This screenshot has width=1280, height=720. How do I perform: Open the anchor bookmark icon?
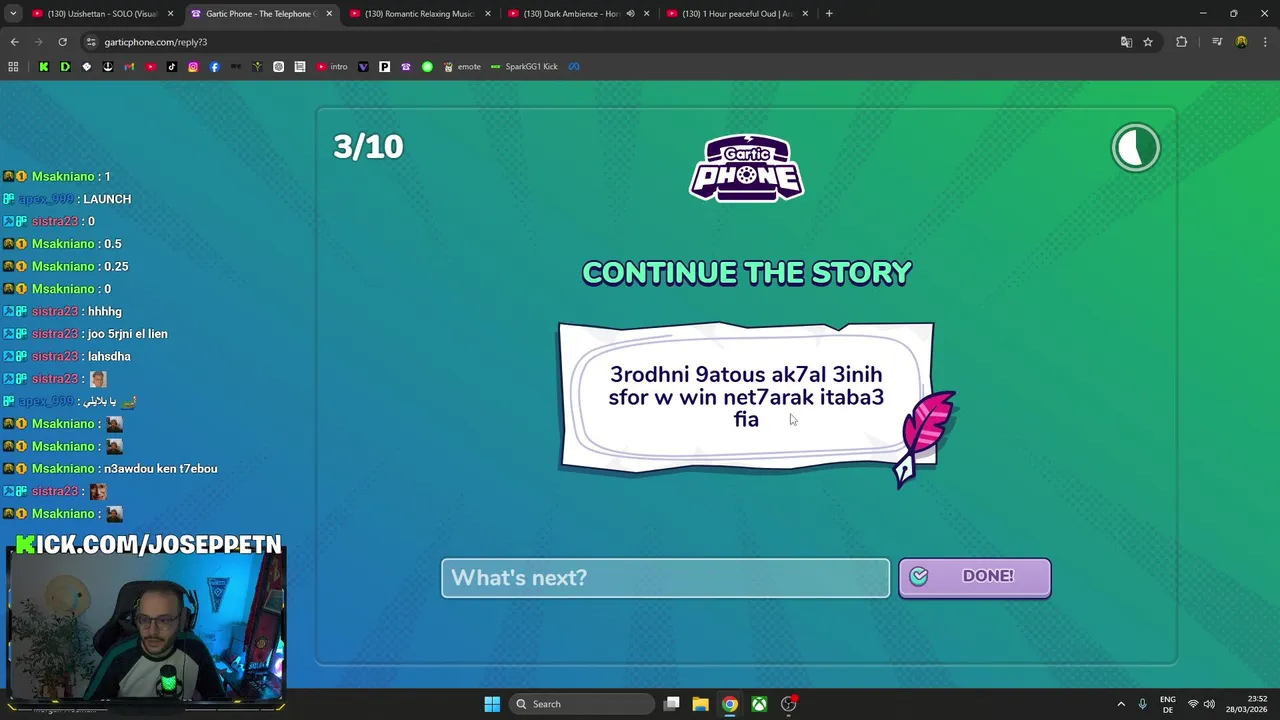click(108, 67)
